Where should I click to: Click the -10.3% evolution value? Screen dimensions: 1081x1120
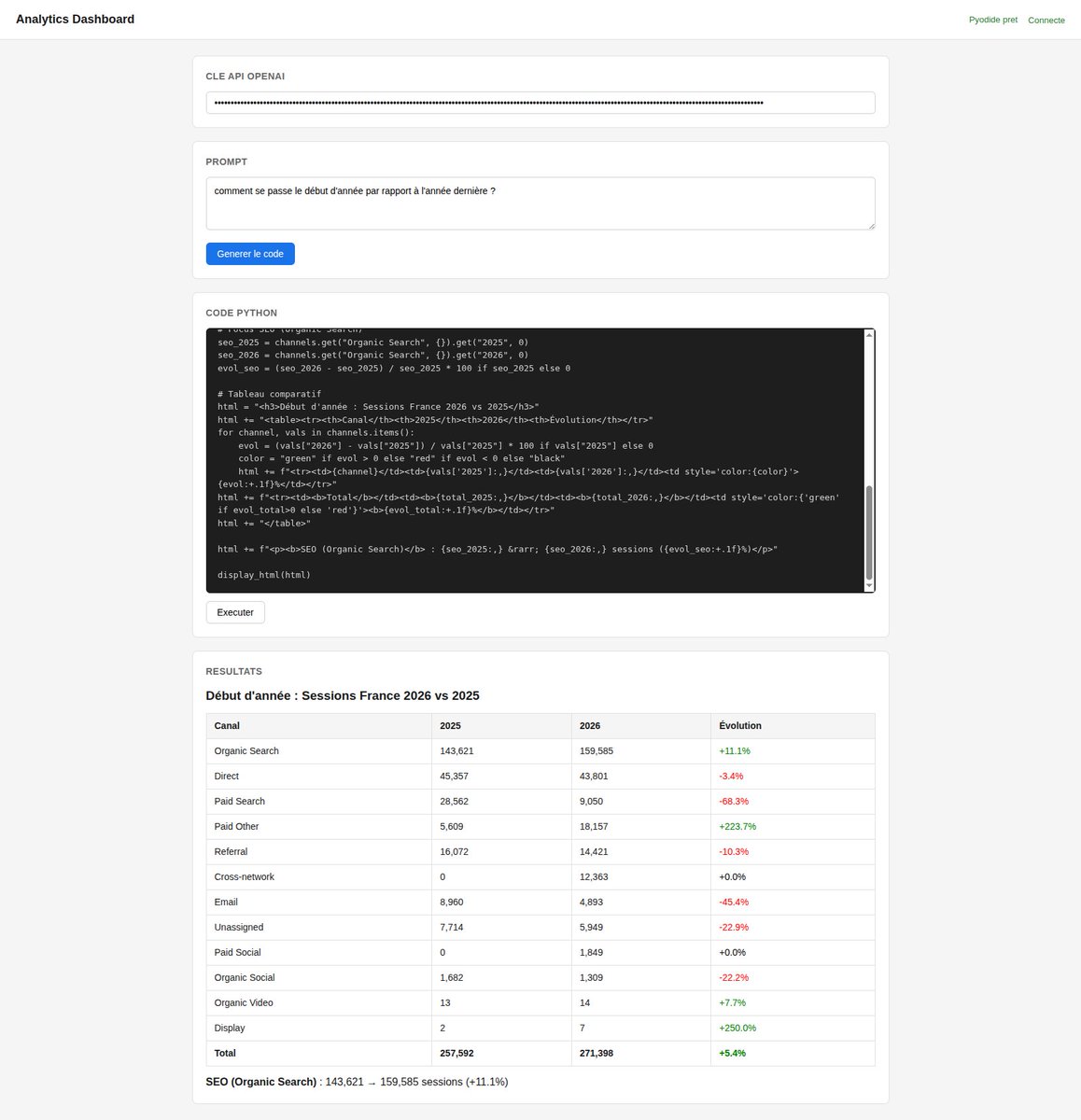(734, 851)
